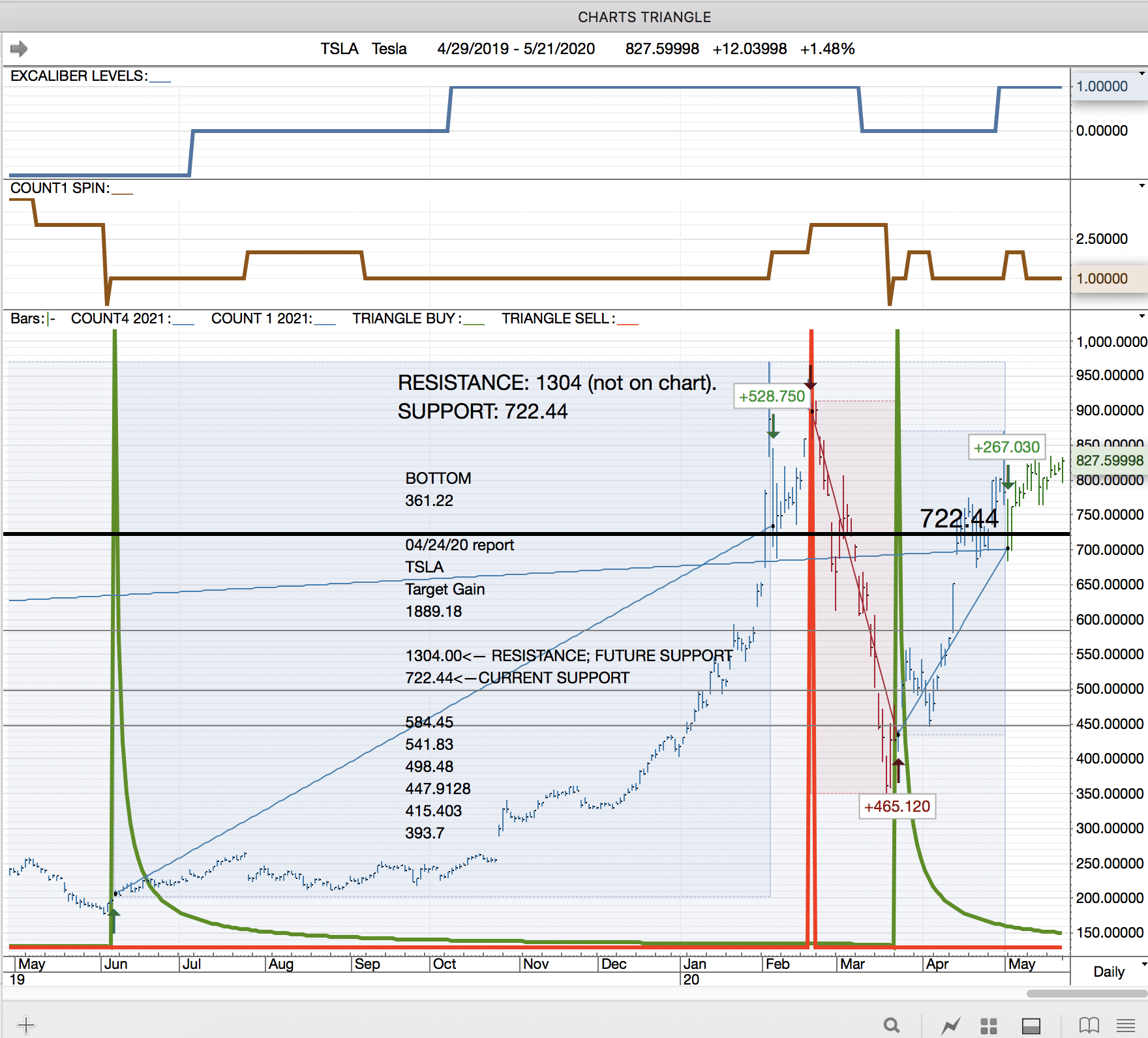Click the 722.44 CURRENT SUPPORT annotation
1148x1038 pixels.
click(517, 678)
